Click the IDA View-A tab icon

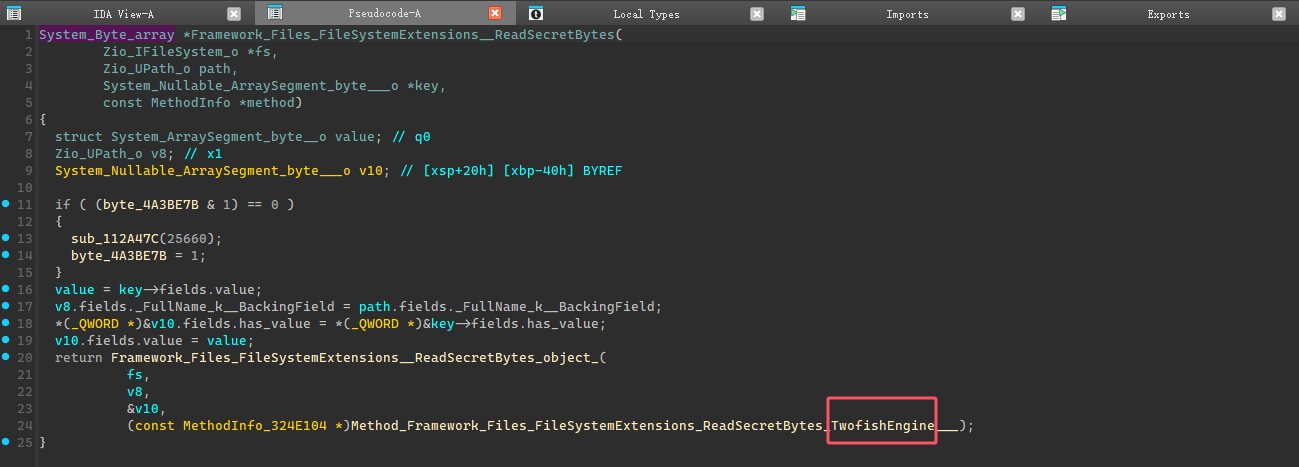pyautogui.click(x=14, y=14)
